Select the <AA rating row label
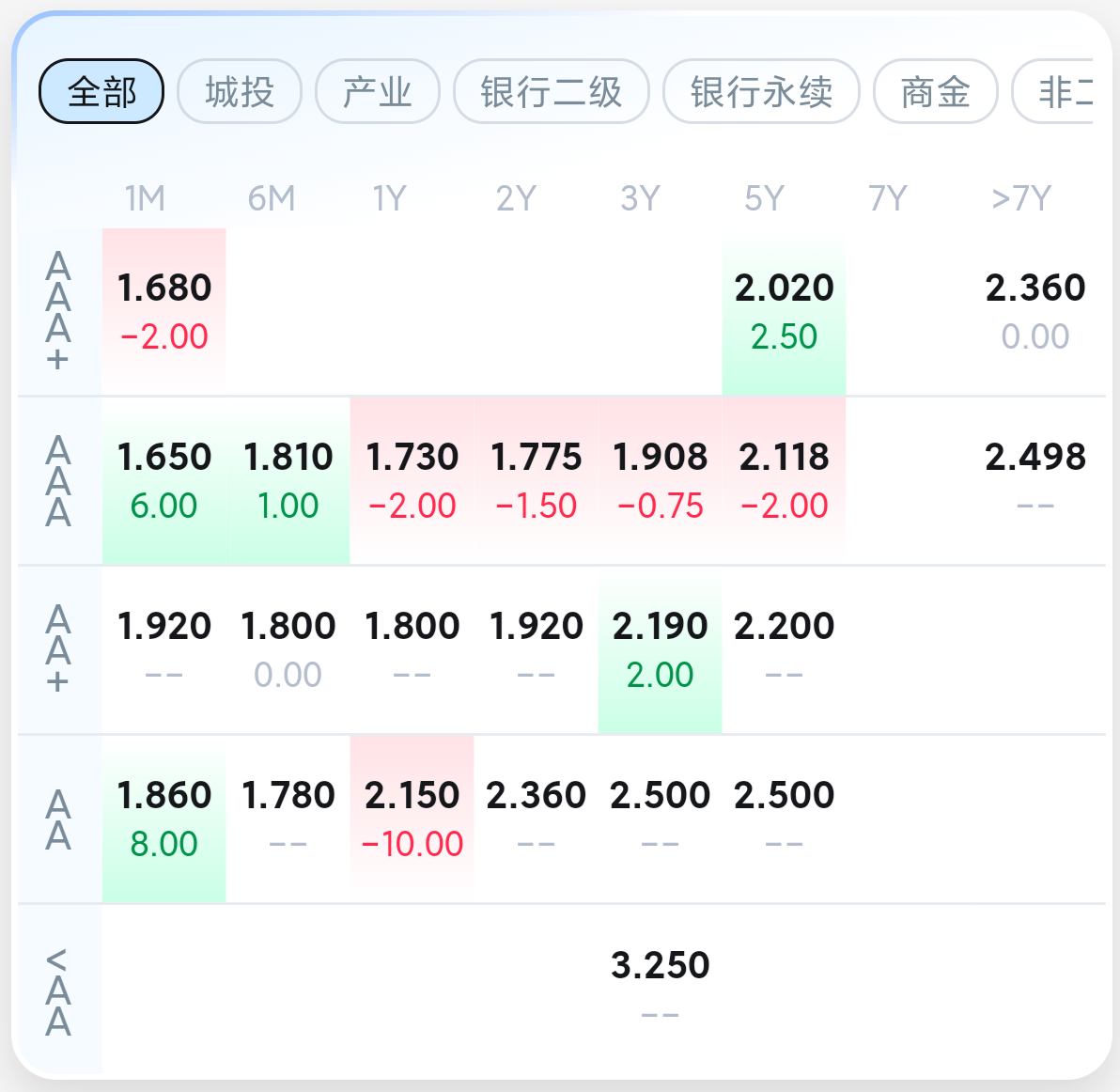The width and height of the screenshot is (1120, 1092). [59, 991]
